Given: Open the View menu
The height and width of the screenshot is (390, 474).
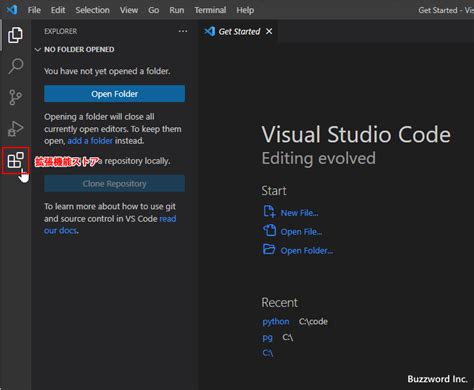Looking at the screenshot, I should 129,10.
